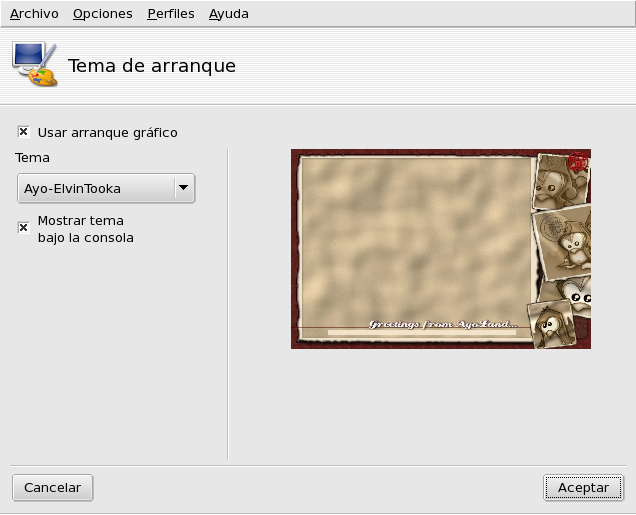Click the progress bar in theme preview

click(422, 333)
